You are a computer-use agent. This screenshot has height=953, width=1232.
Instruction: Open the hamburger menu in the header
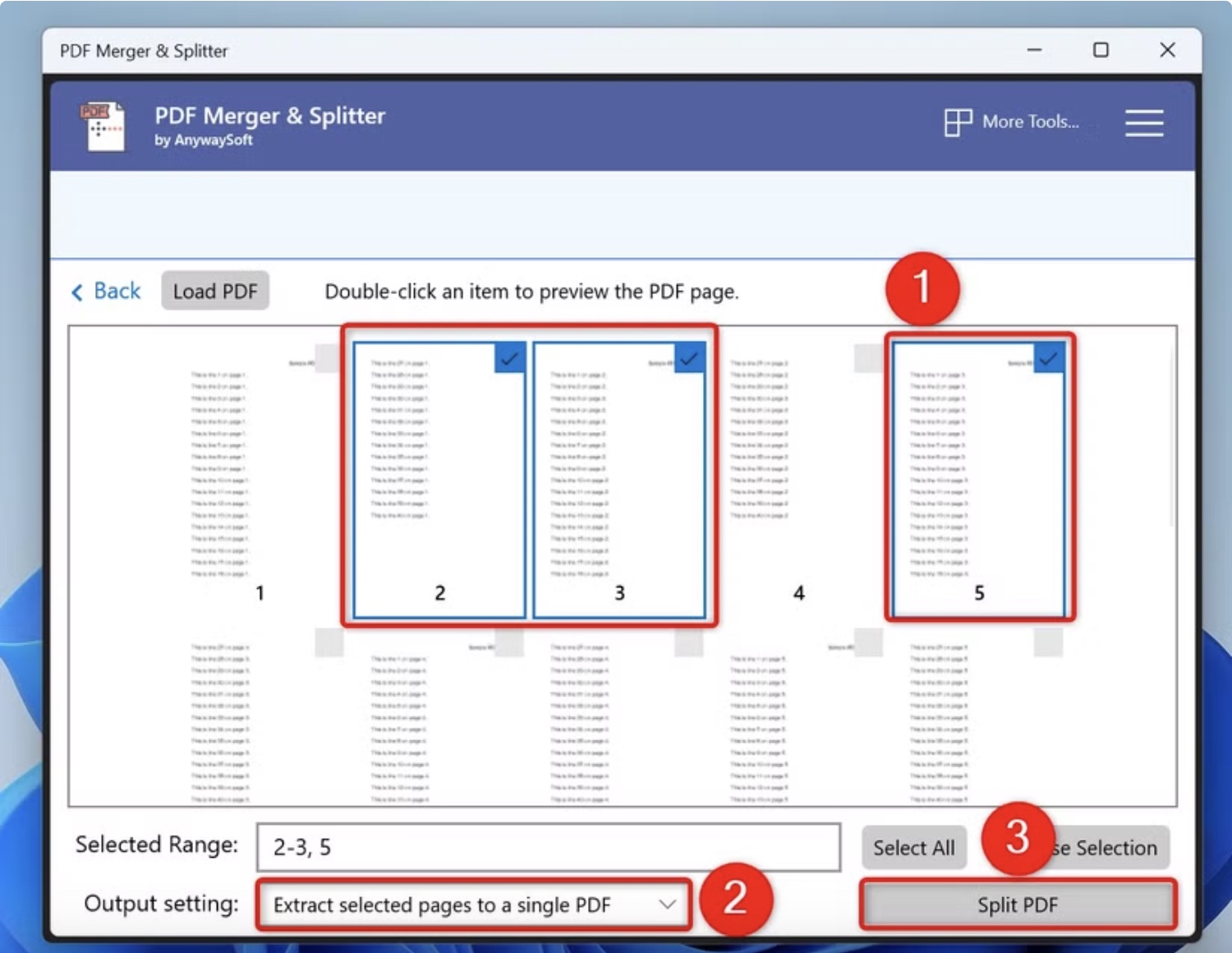1144,123
